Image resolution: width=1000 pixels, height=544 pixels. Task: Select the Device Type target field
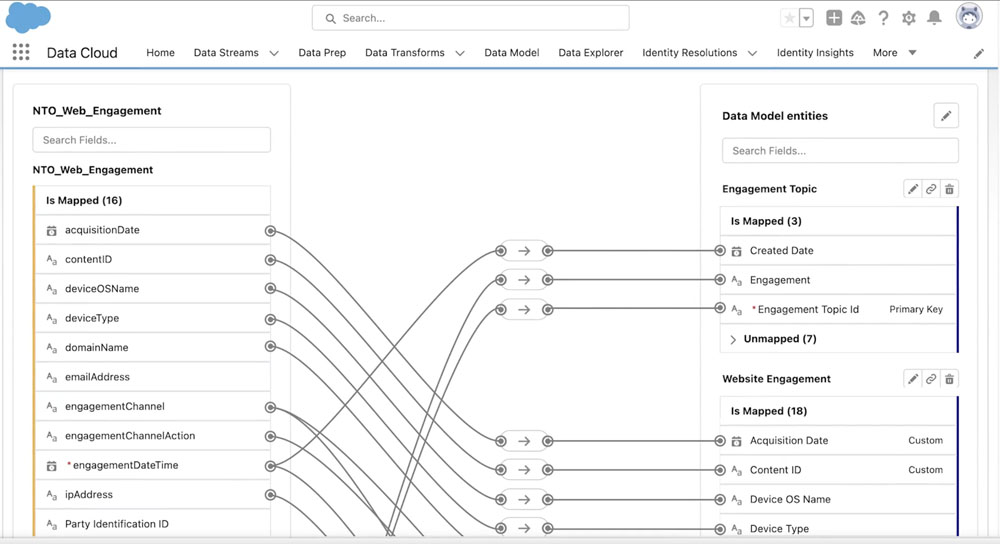pos(839,529)
